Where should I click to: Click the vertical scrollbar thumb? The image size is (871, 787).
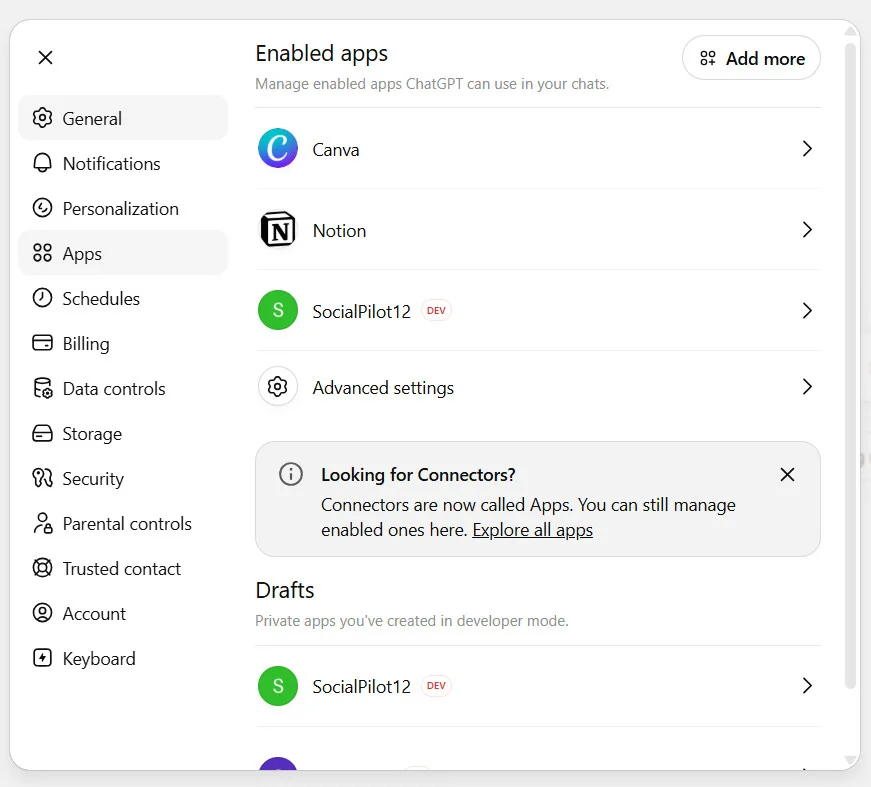point(850,367)
